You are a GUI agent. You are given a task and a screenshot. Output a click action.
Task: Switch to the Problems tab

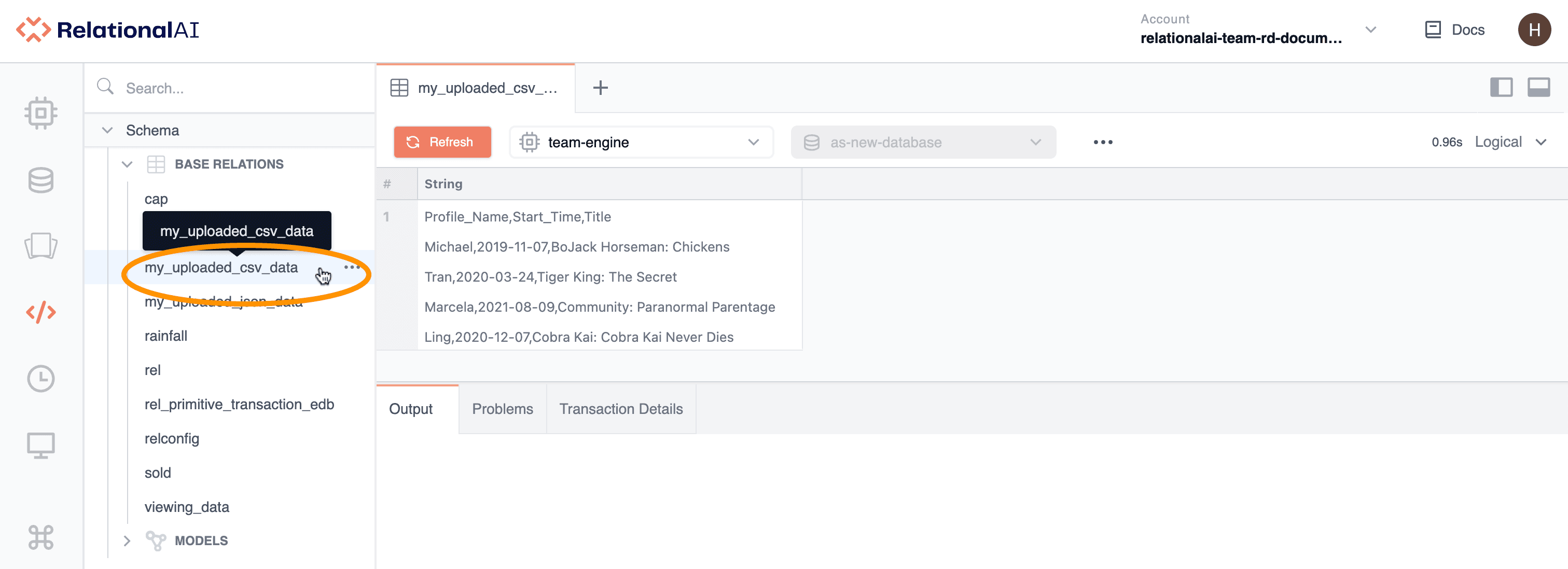coord(502,409)
